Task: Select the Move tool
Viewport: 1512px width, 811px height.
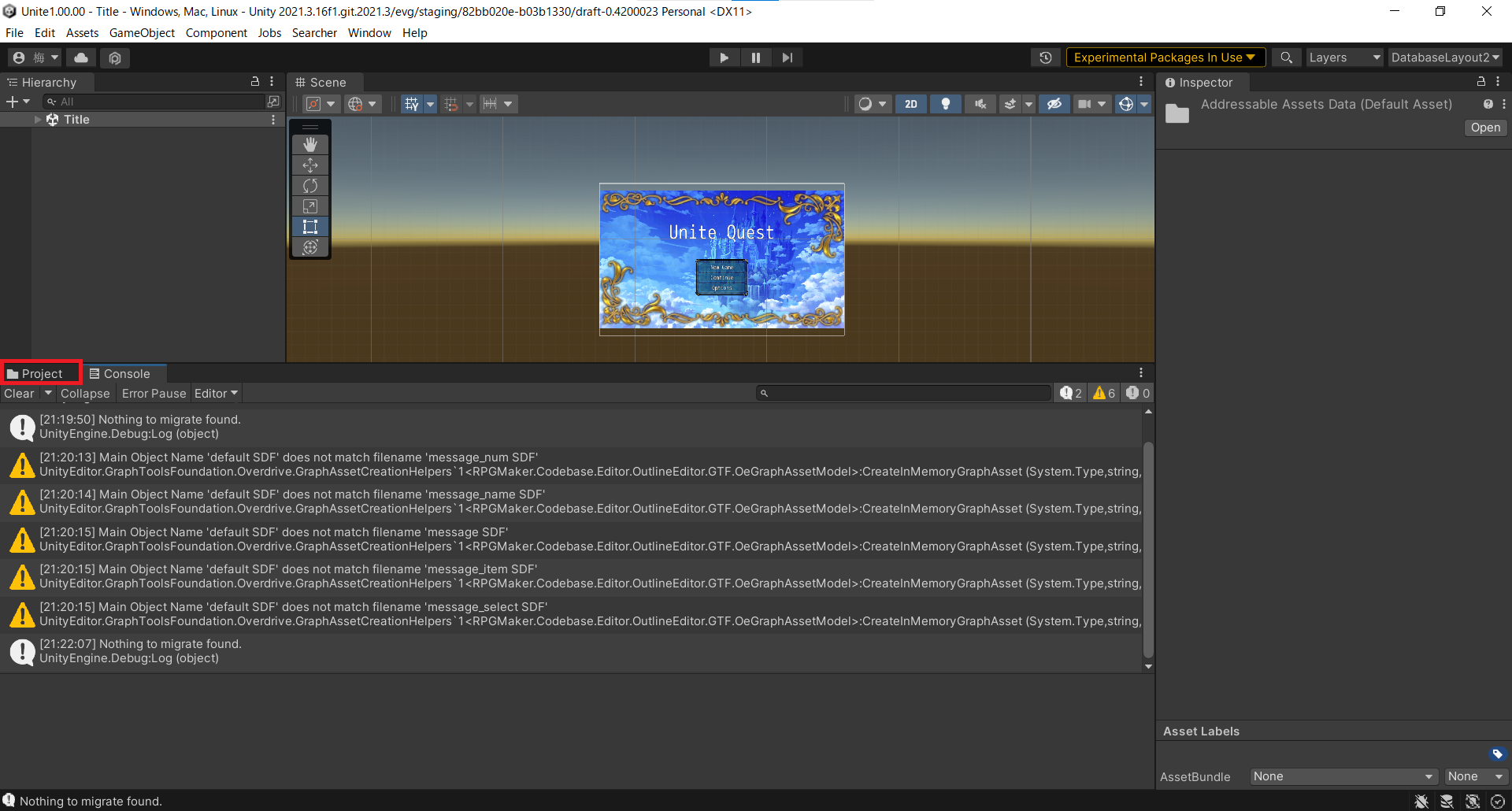Action: tap(310, 165)
